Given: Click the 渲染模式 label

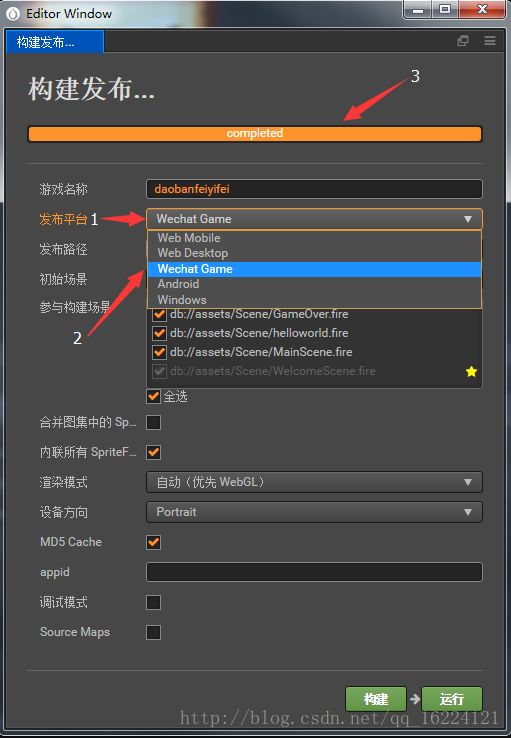Looking at the screenshot, I should 64,482.
